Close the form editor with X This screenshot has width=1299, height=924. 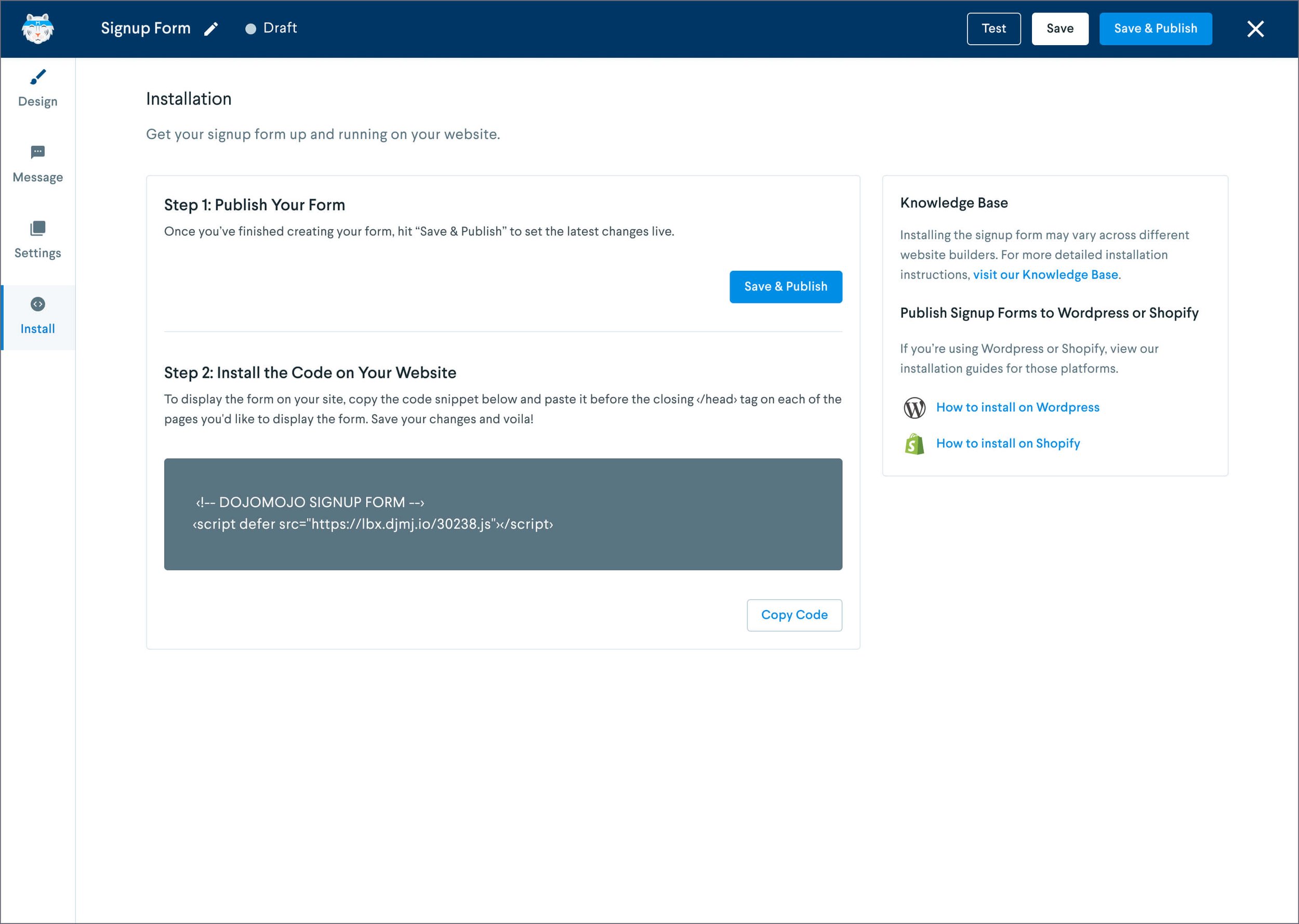pos(1255,29)
